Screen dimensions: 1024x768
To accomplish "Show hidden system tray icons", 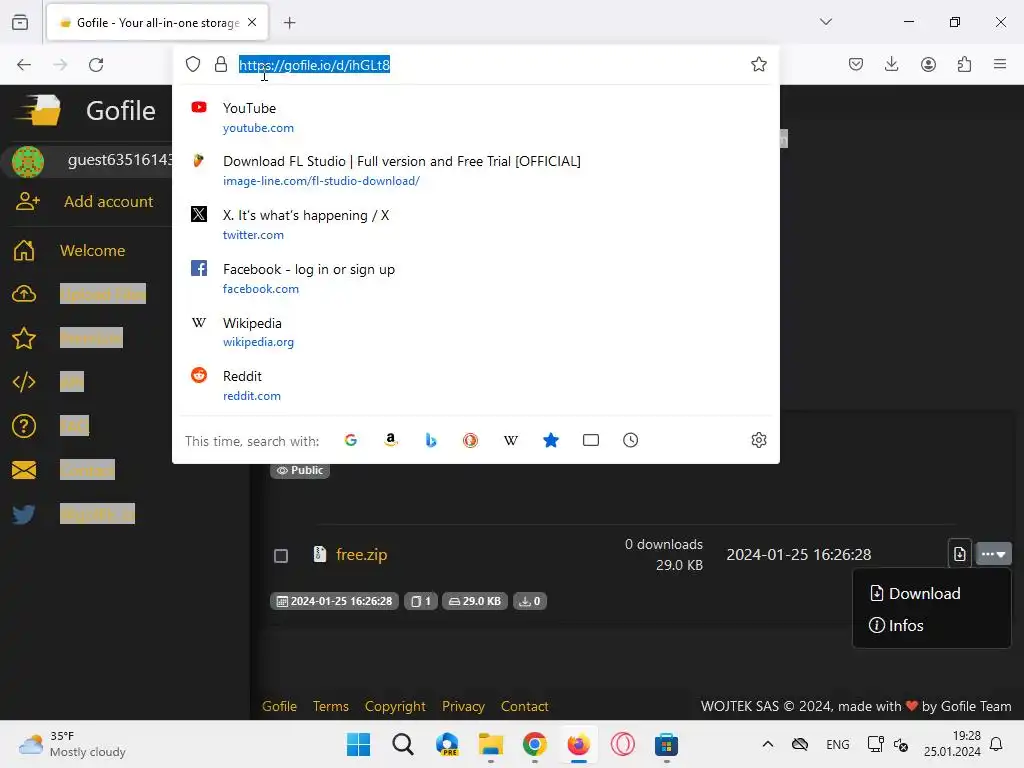I will [x=768, y=744].
